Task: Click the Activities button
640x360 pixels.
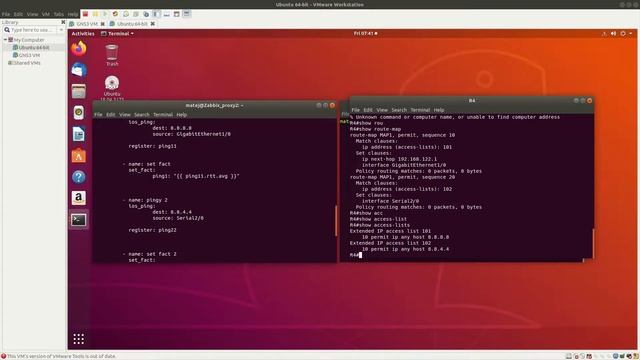Action: [x=83, y=33]
